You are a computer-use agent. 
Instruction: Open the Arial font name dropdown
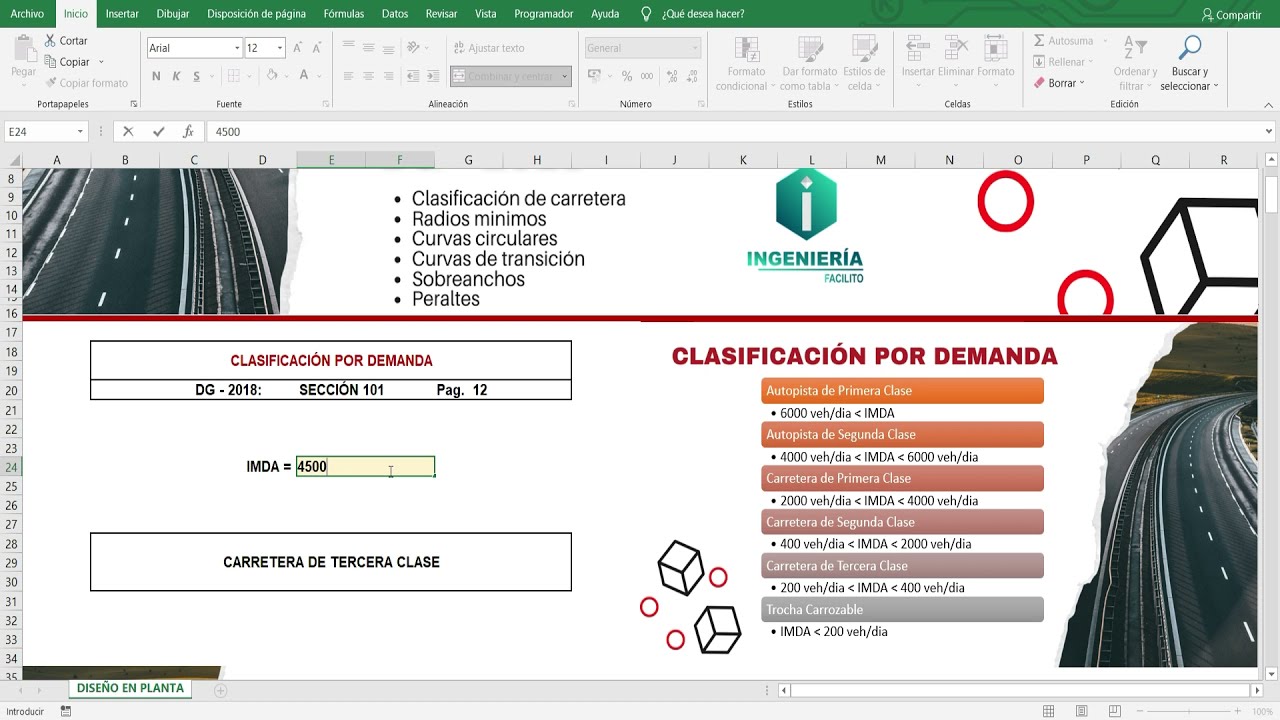coord(237,48)
